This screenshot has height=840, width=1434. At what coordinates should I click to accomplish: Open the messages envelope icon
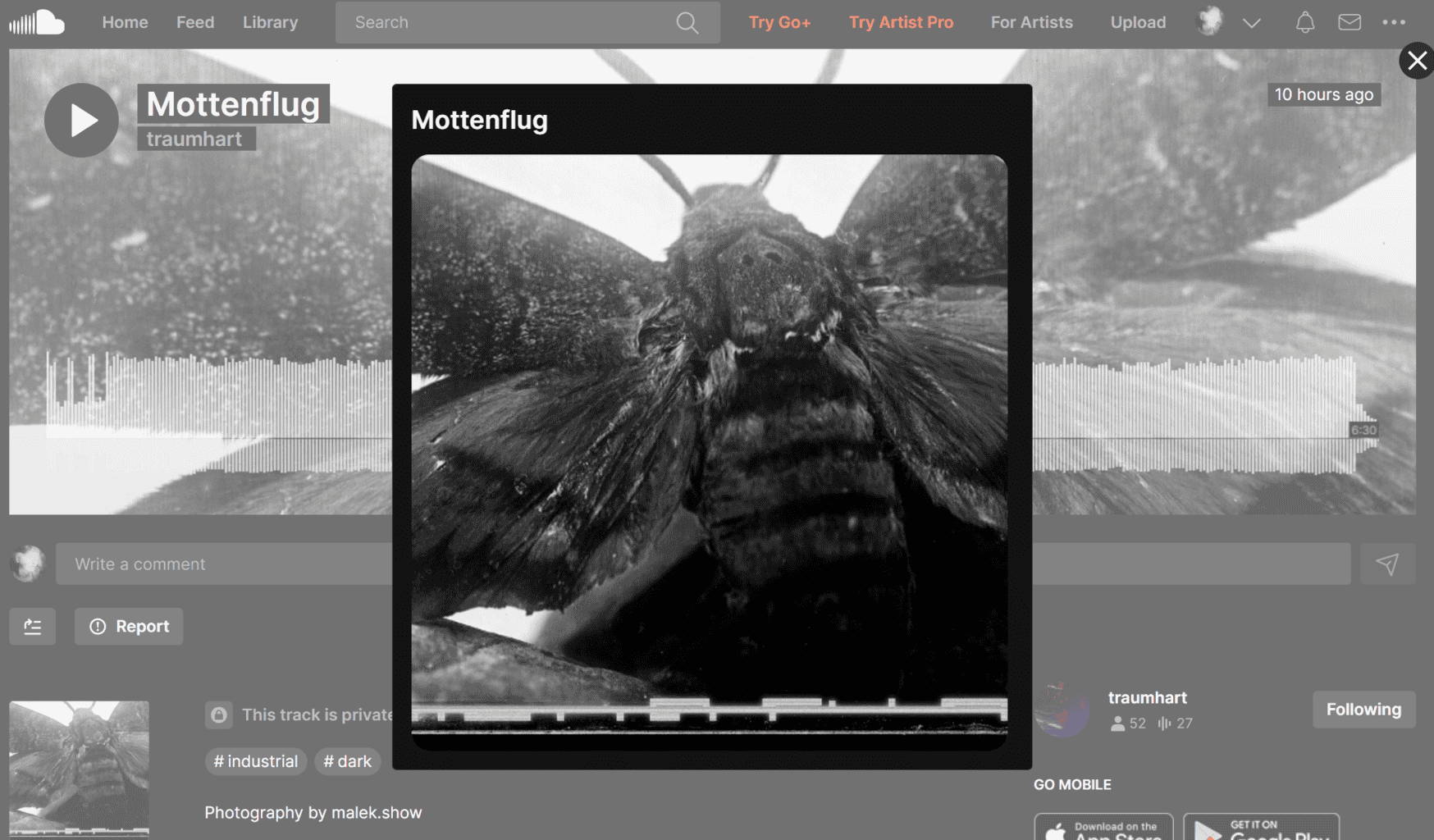[1349, 23]
